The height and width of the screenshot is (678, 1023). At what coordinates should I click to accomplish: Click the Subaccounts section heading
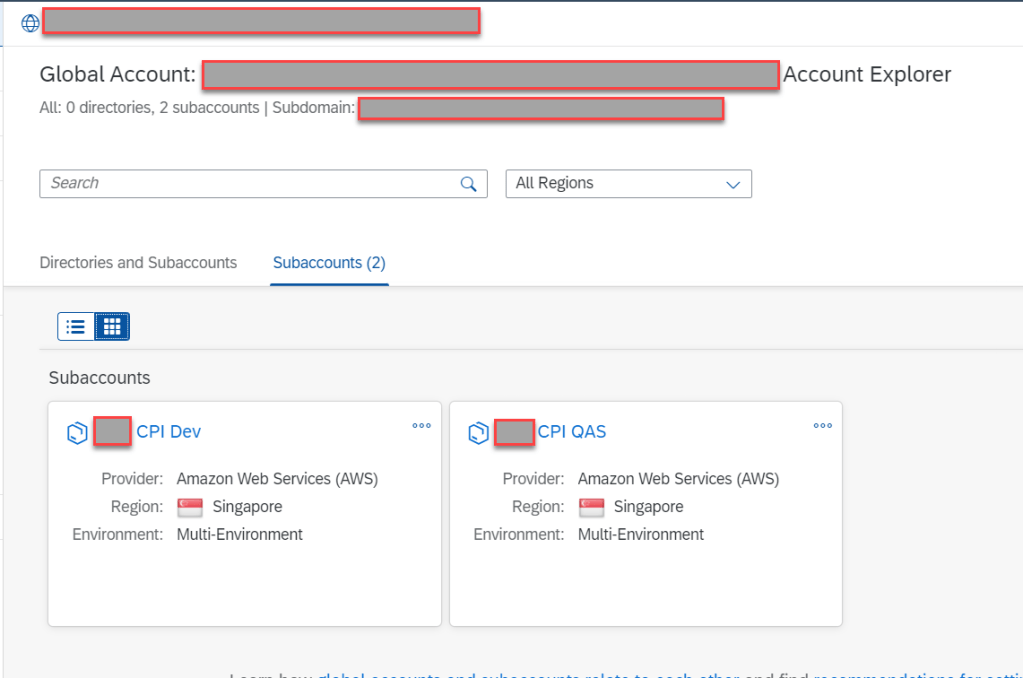99,378
